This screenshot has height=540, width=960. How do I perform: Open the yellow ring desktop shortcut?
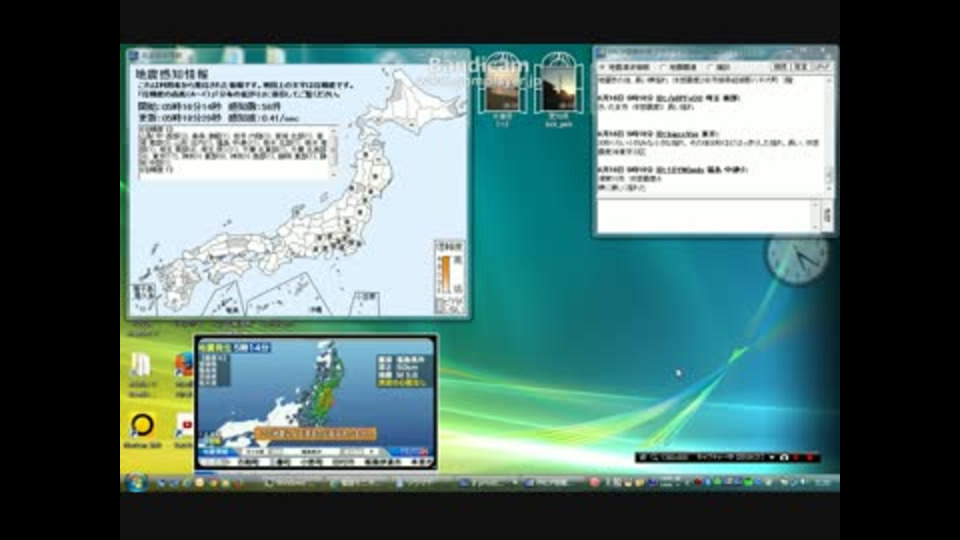[x=142, y=426]
